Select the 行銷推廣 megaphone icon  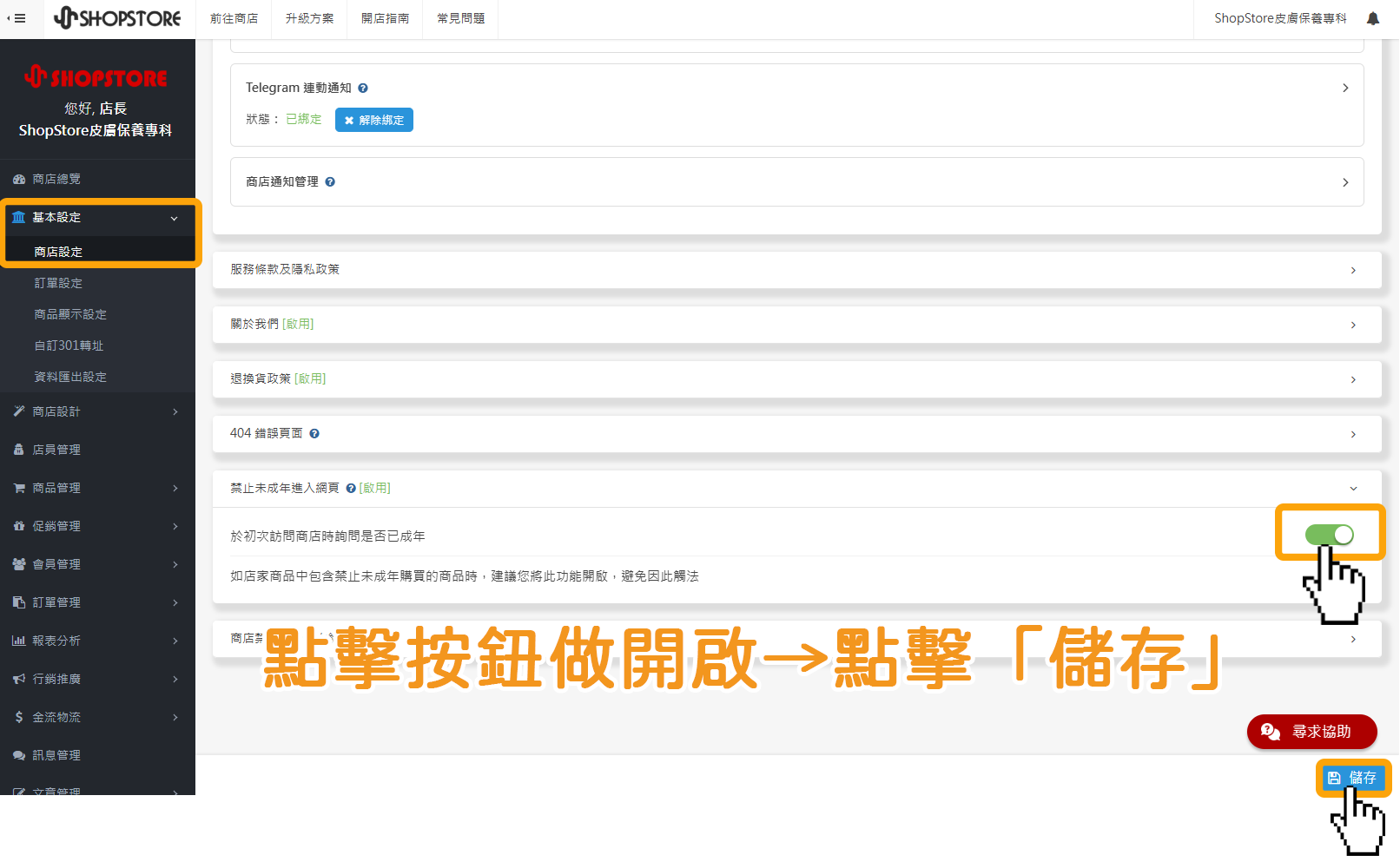(x=19, y=679)
